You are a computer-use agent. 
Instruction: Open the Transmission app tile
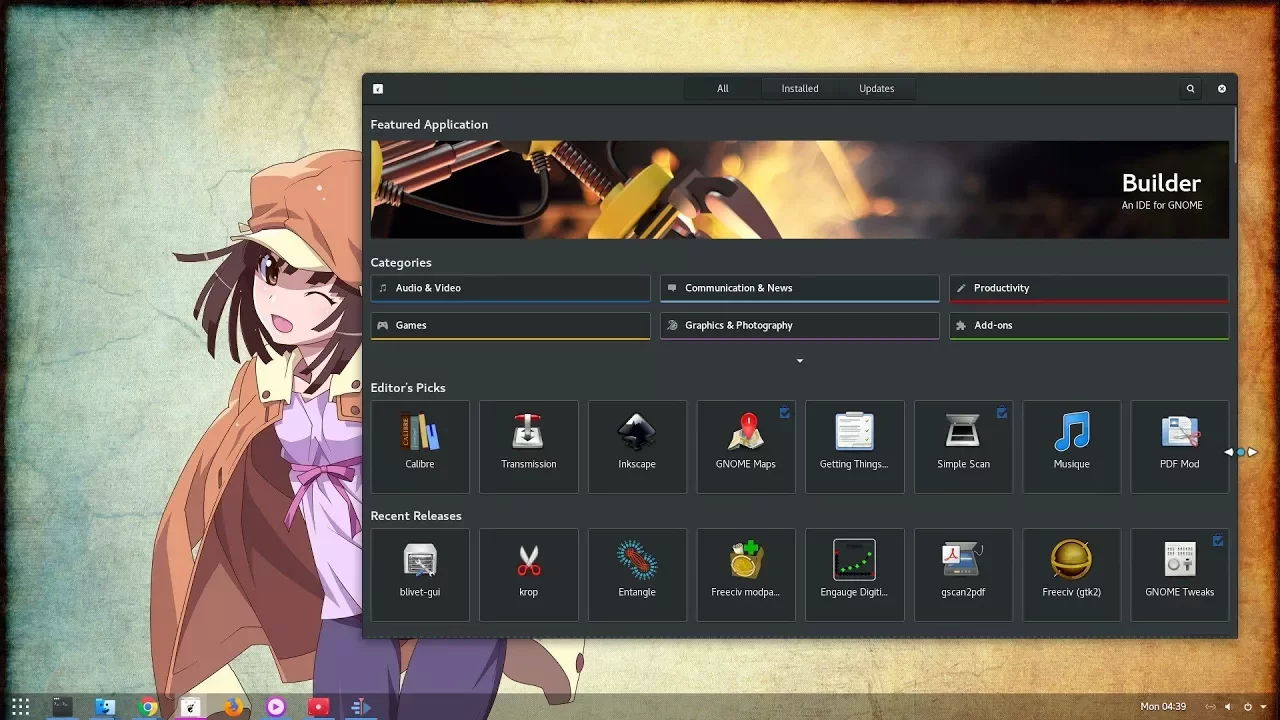(529, 447)
